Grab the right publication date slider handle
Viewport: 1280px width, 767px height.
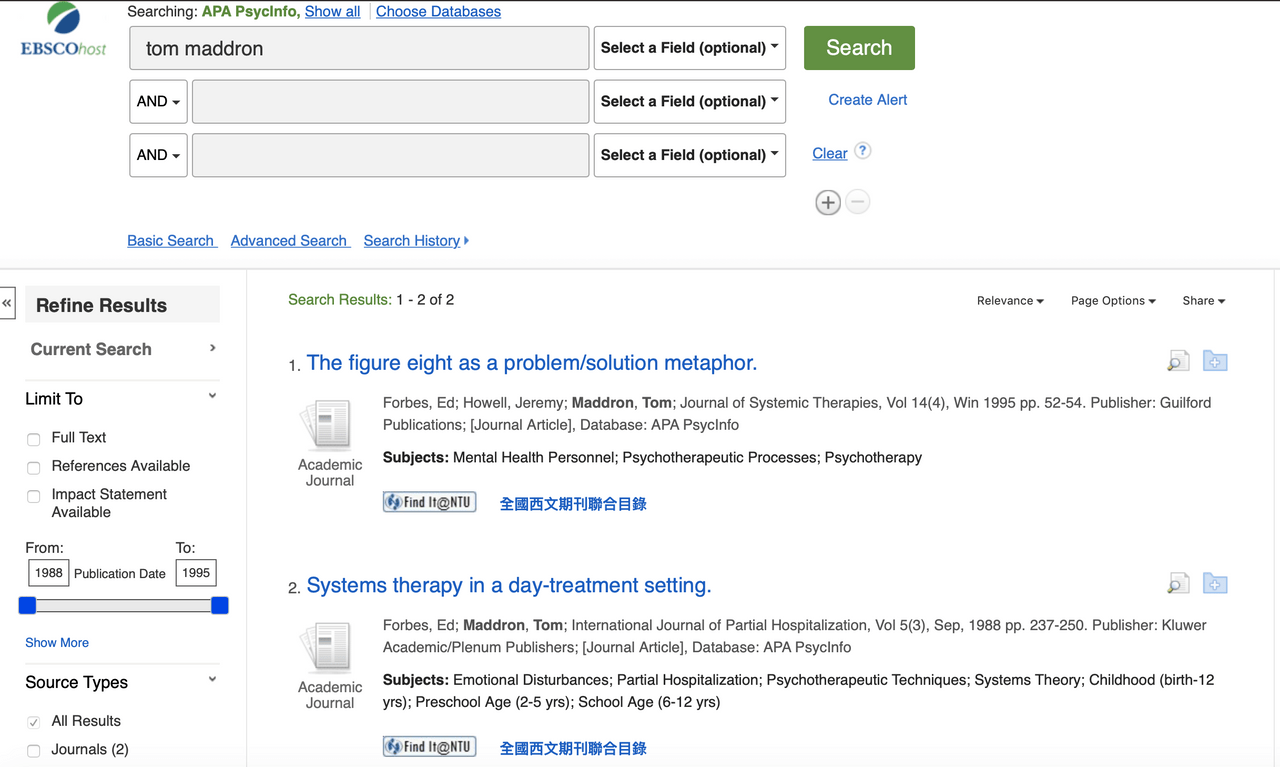pos(220,605)
